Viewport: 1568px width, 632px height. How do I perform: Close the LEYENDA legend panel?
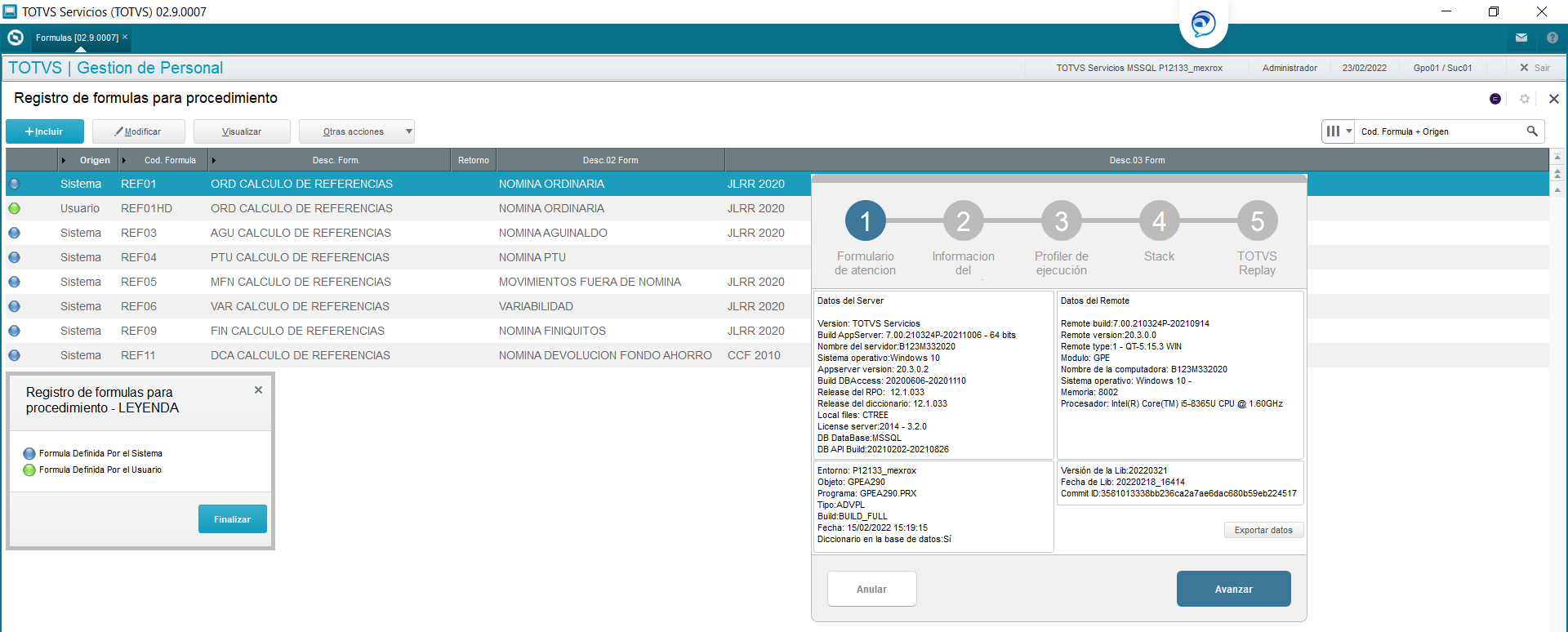click(258, 390)
